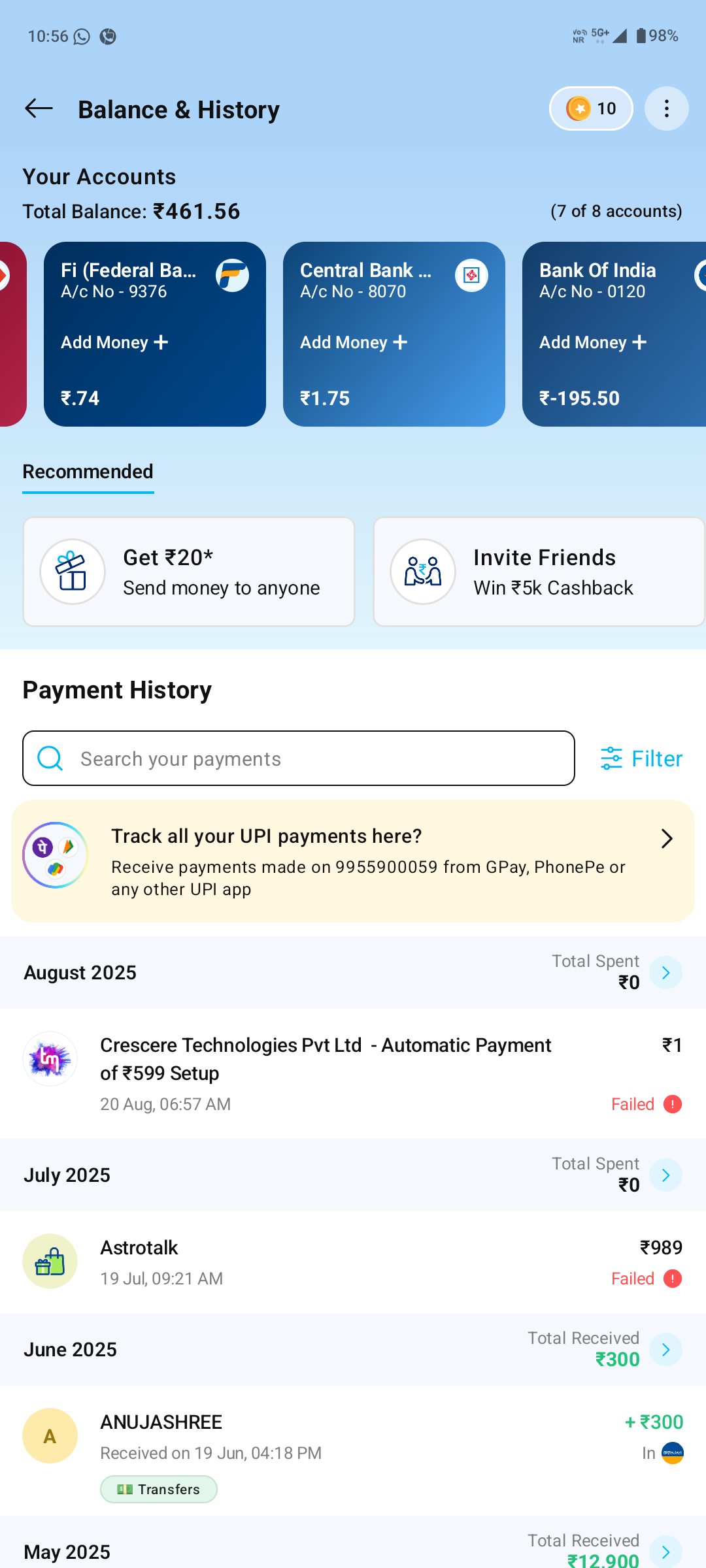Tap the Transfers category tag
Image resolution: width=706 pixels, height=1568 pixels.
pos(159,1490)
